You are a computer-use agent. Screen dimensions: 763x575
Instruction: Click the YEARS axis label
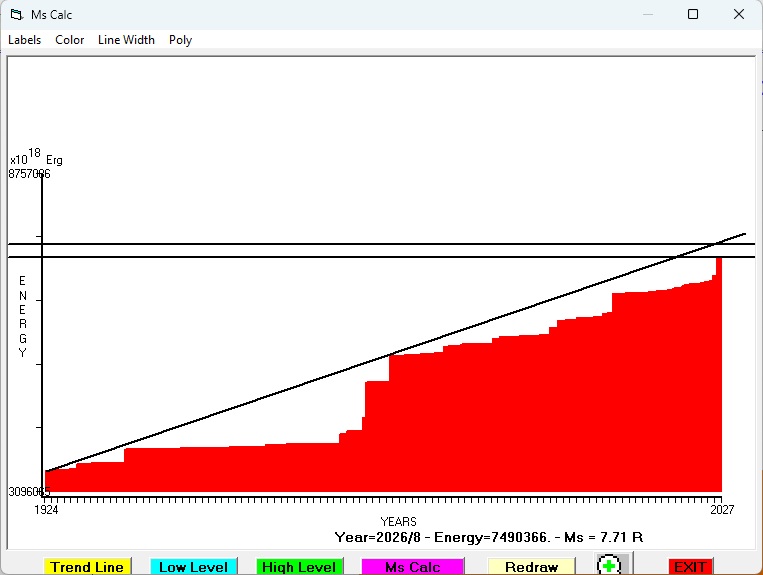point(399,521)
